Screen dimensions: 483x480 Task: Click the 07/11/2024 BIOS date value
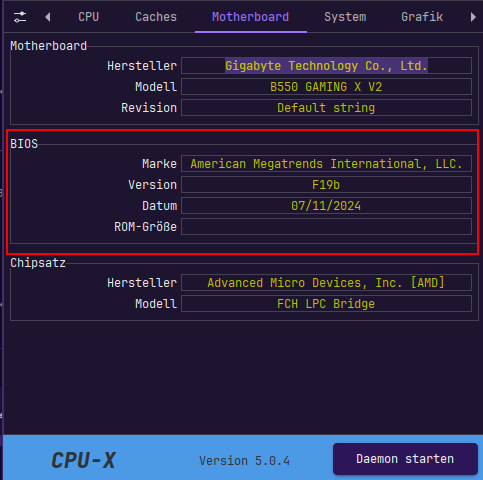[x=326, y=206]
